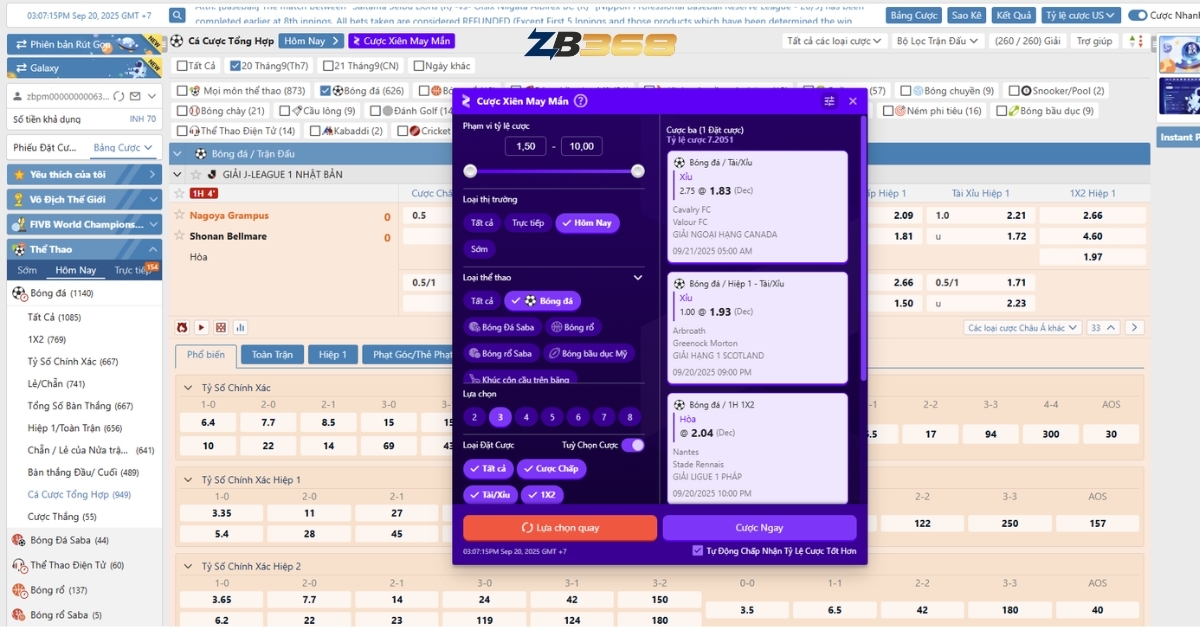Switch to the Toàn Trận tab

point(272,355)
